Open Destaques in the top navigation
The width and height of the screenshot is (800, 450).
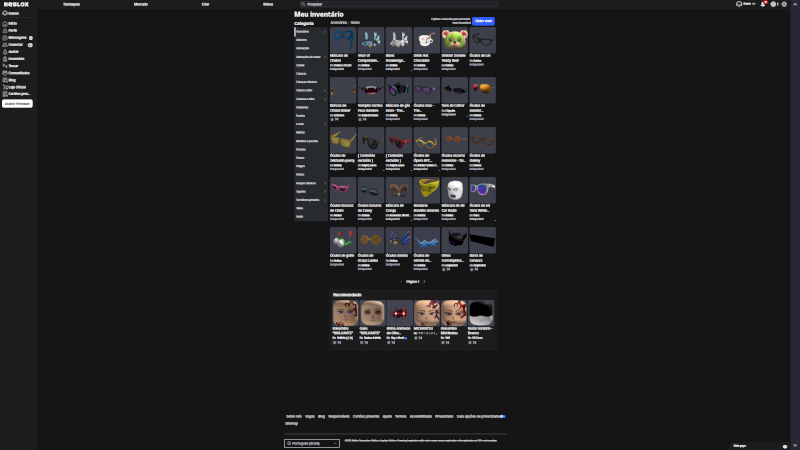coord(71,4)
